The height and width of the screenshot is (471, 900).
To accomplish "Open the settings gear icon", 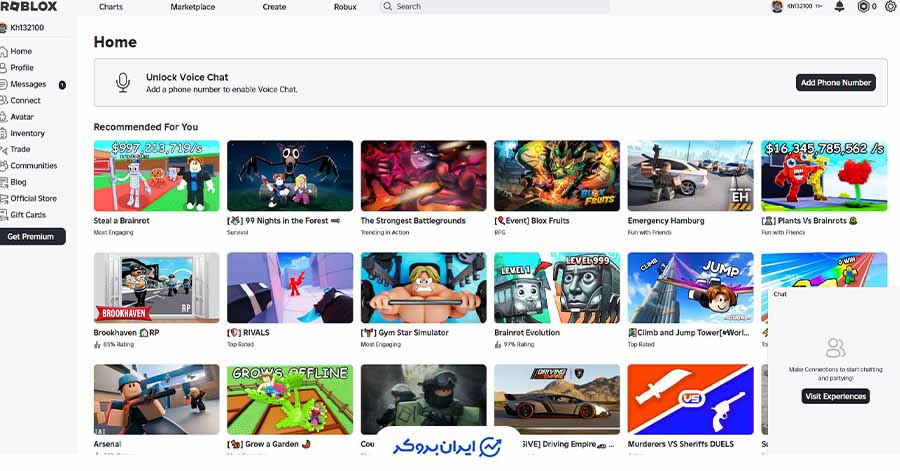I will pos(890,7).
